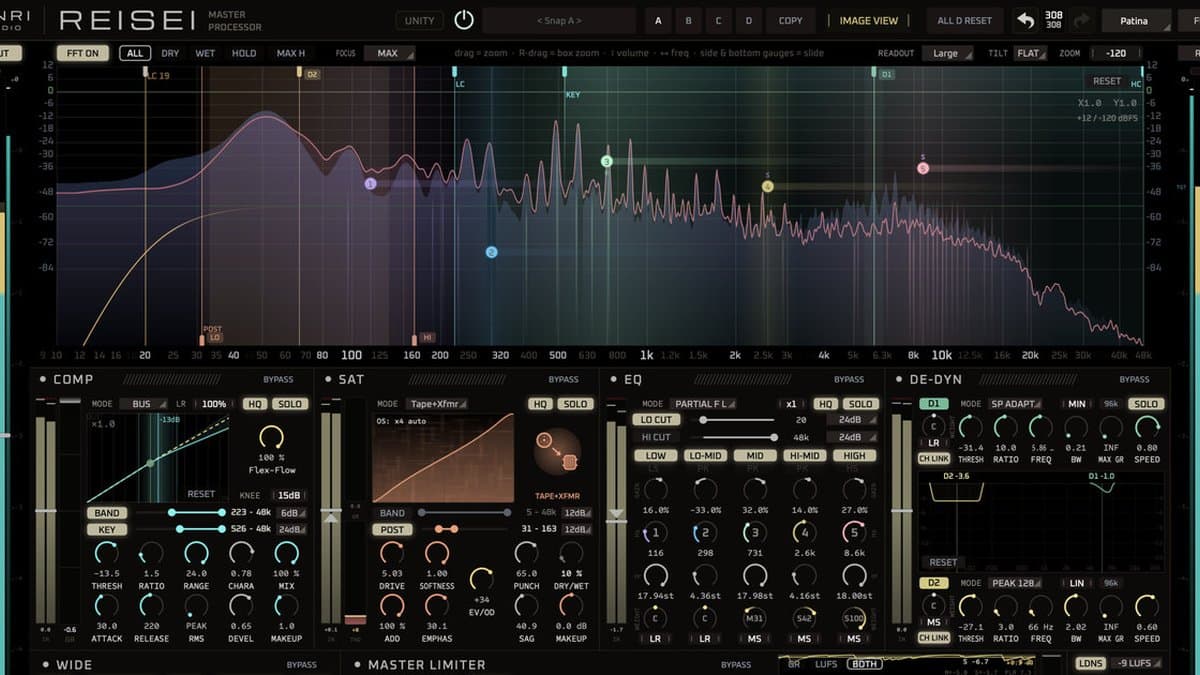Image resolution: width=1200 pixels, height=675 pixels.
Task: Toggle D1 CH LINK in DE-DYN
Action: click(933, 459)
